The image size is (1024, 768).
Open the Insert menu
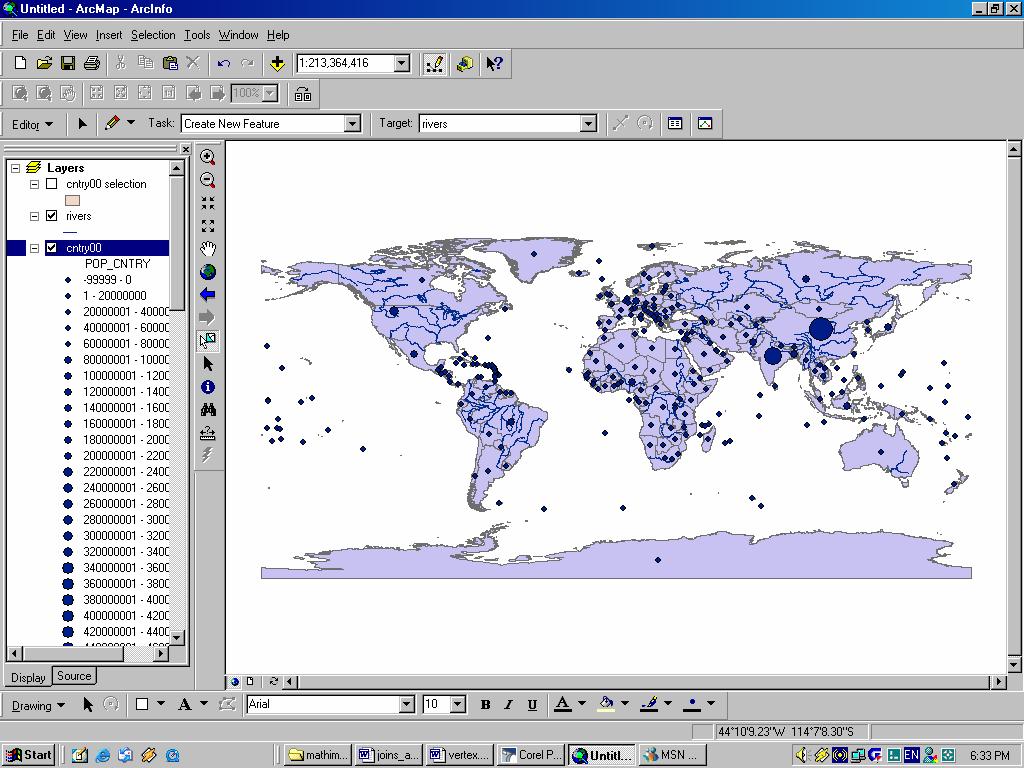(108, 35)
